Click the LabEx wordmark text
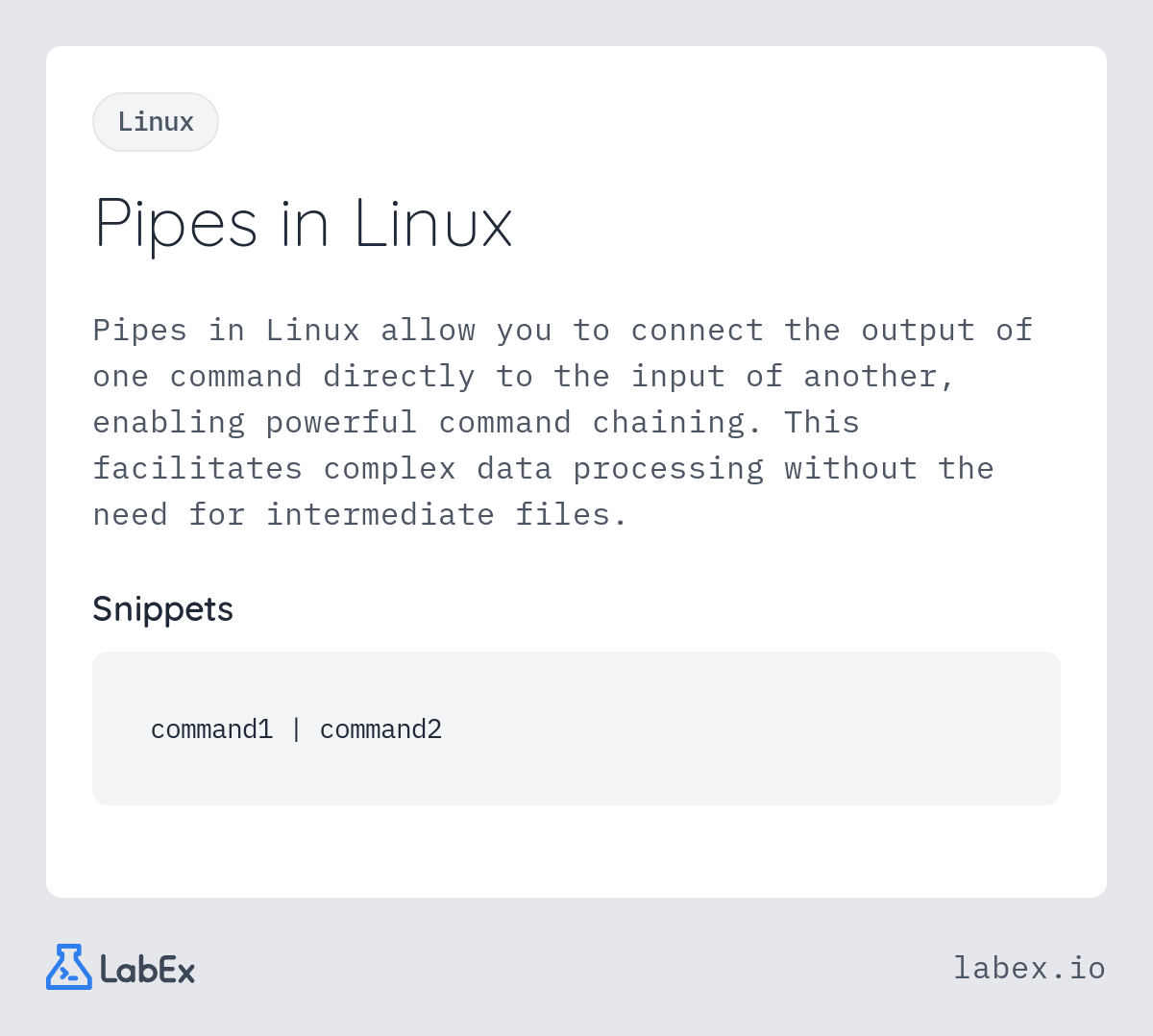 148,969
